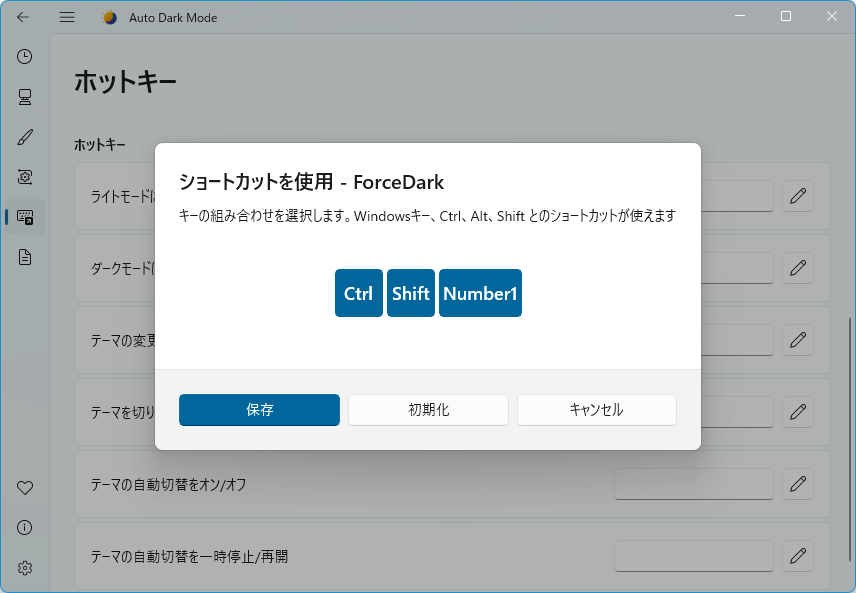Click the テーマの自動切替をオン/オフ hotkey field
The width and height of the screenshot is (856, 593).
coord(693,484)
